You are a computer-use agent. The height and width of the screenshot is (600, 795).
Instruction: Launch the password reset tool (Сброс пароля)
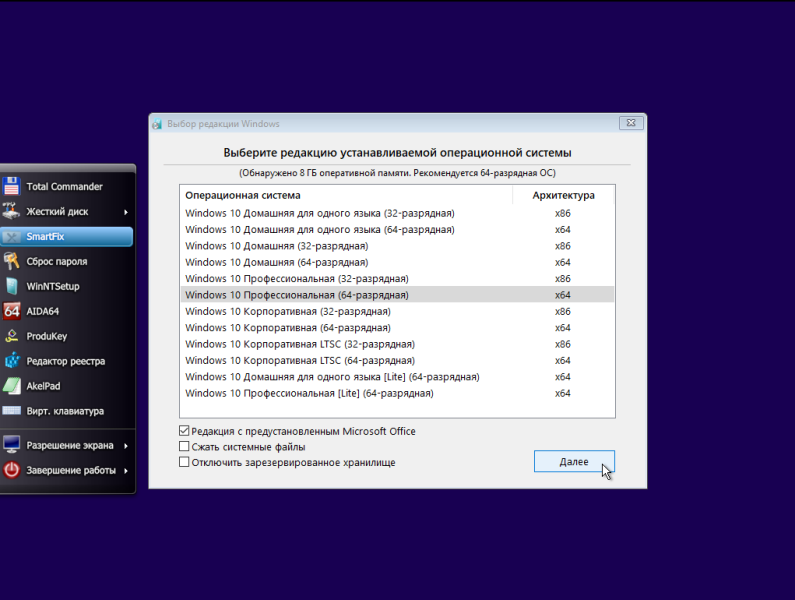coord(56,262)
